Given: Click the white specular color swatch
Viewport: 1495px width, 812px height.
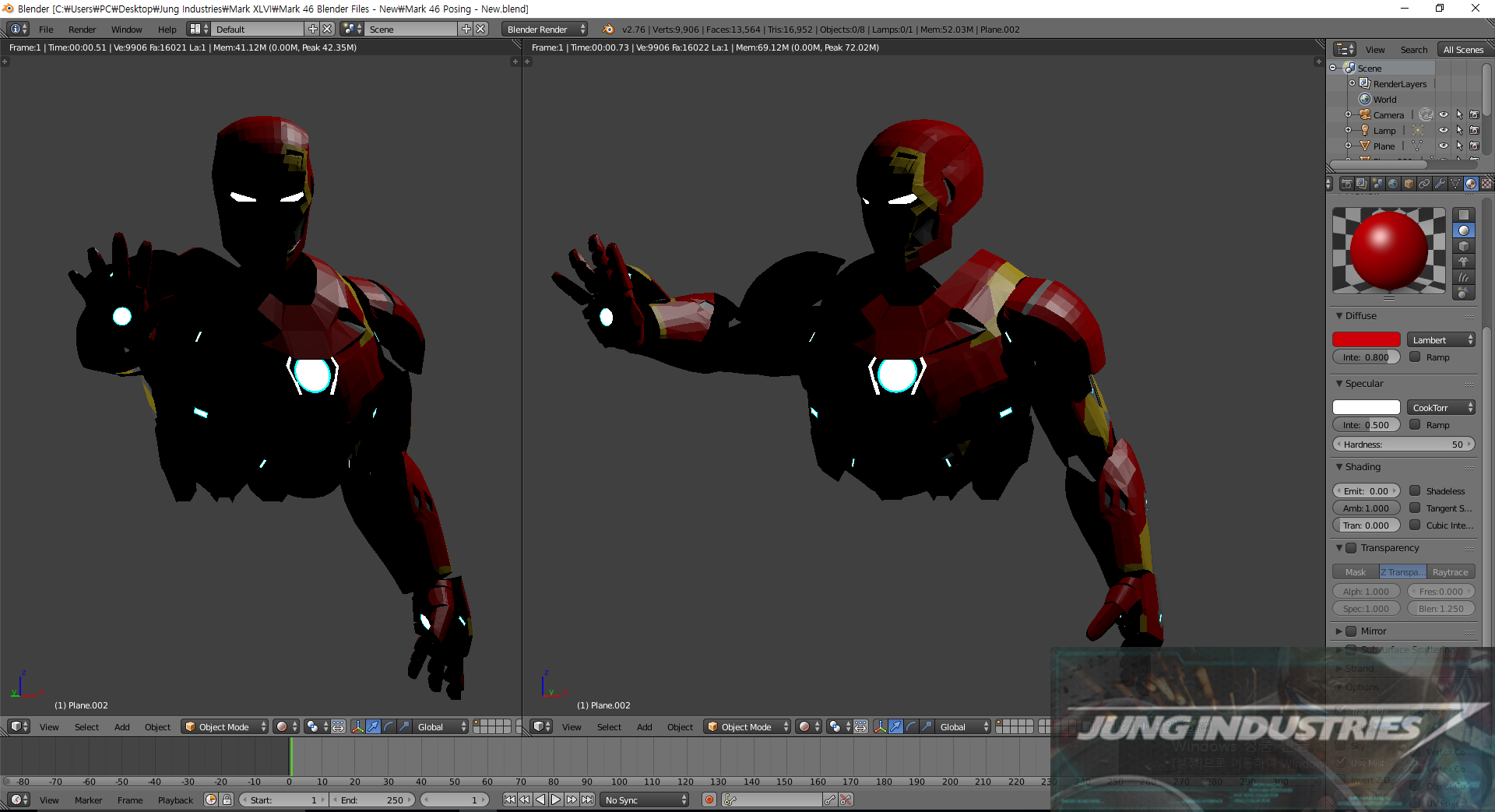Looking at the screenshot, I should coord(1367,407).
